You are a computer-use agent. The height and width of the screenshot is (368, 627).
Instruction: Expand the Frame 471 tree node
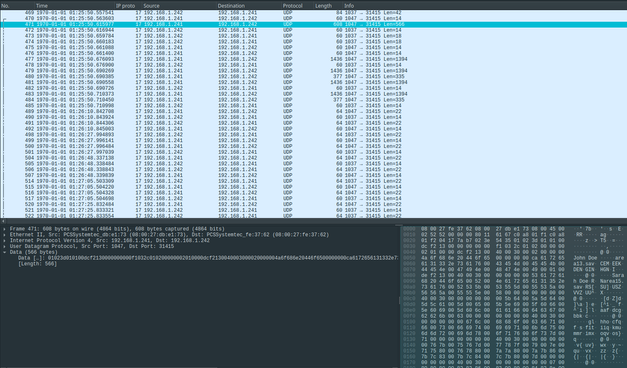(4, 229)
